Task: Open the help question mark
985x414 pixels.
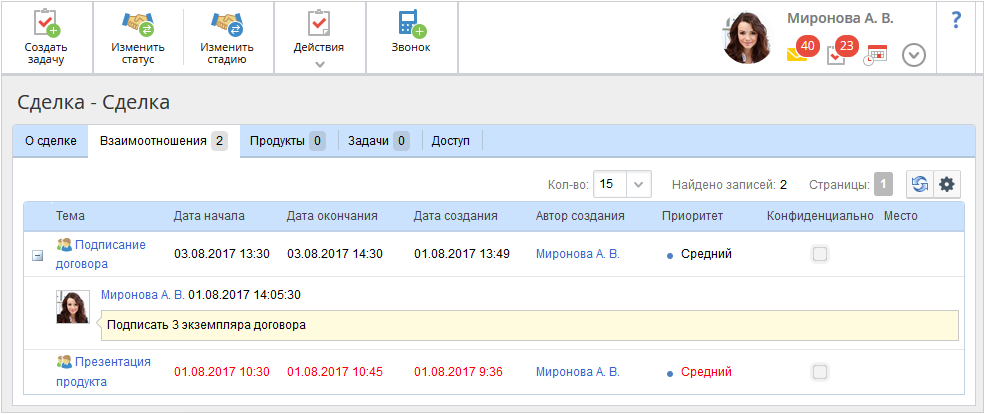Action: [956, 19]
